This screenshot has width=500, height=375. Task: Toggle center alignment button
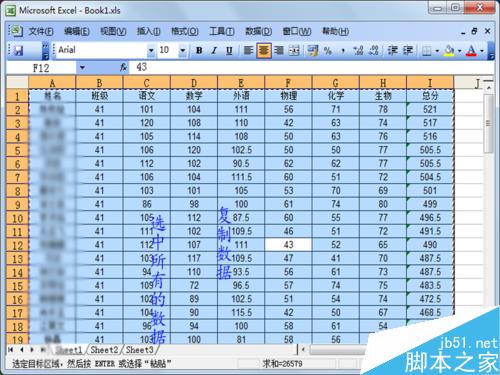tap(264, 51)
